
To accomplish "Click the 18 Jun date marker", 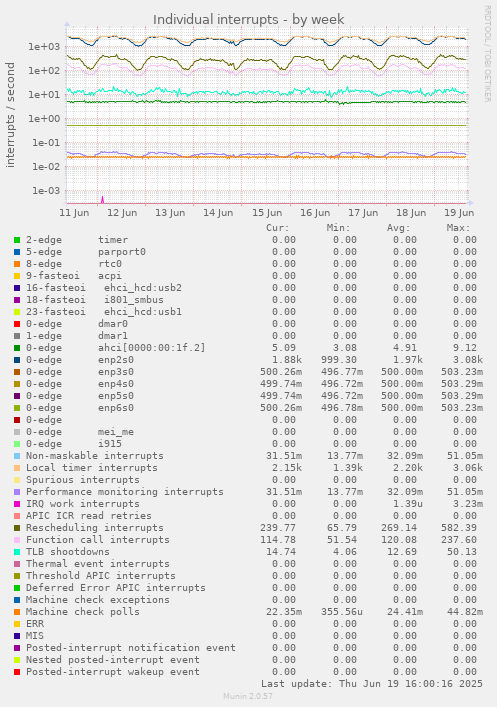I will coord(411,213).
